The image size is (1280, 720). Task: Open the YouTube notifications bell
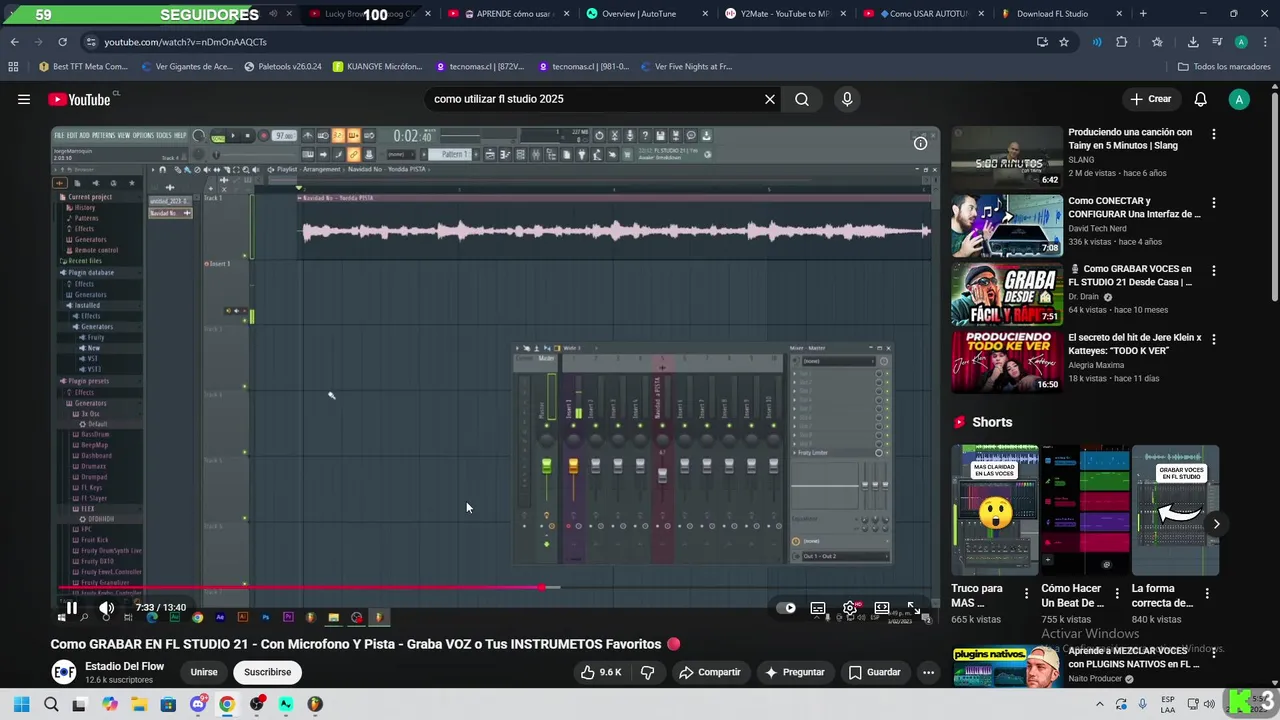click(1201, 99)
